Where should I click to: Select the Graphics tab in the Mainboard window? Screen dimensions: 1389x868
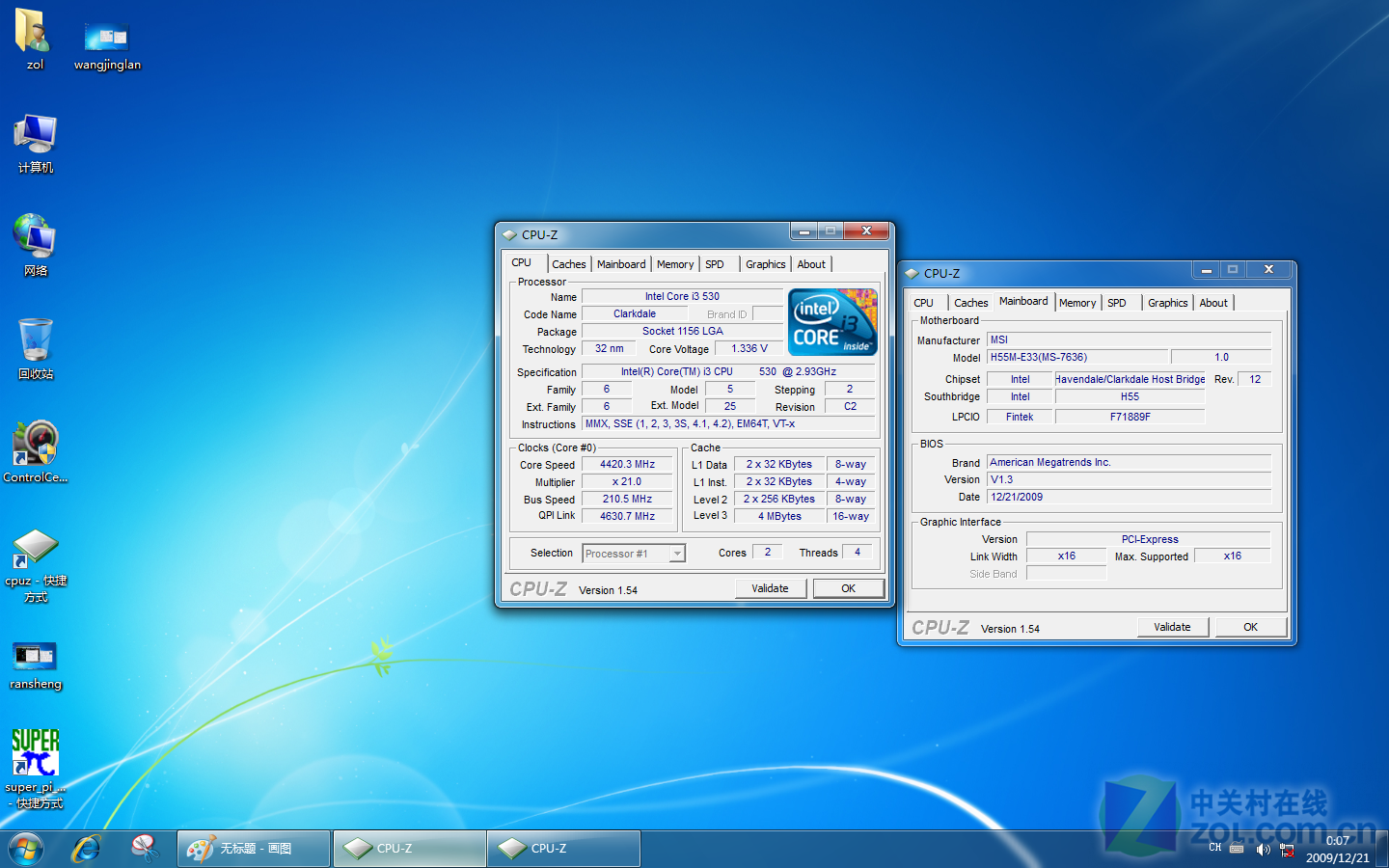pos(1168,303)
